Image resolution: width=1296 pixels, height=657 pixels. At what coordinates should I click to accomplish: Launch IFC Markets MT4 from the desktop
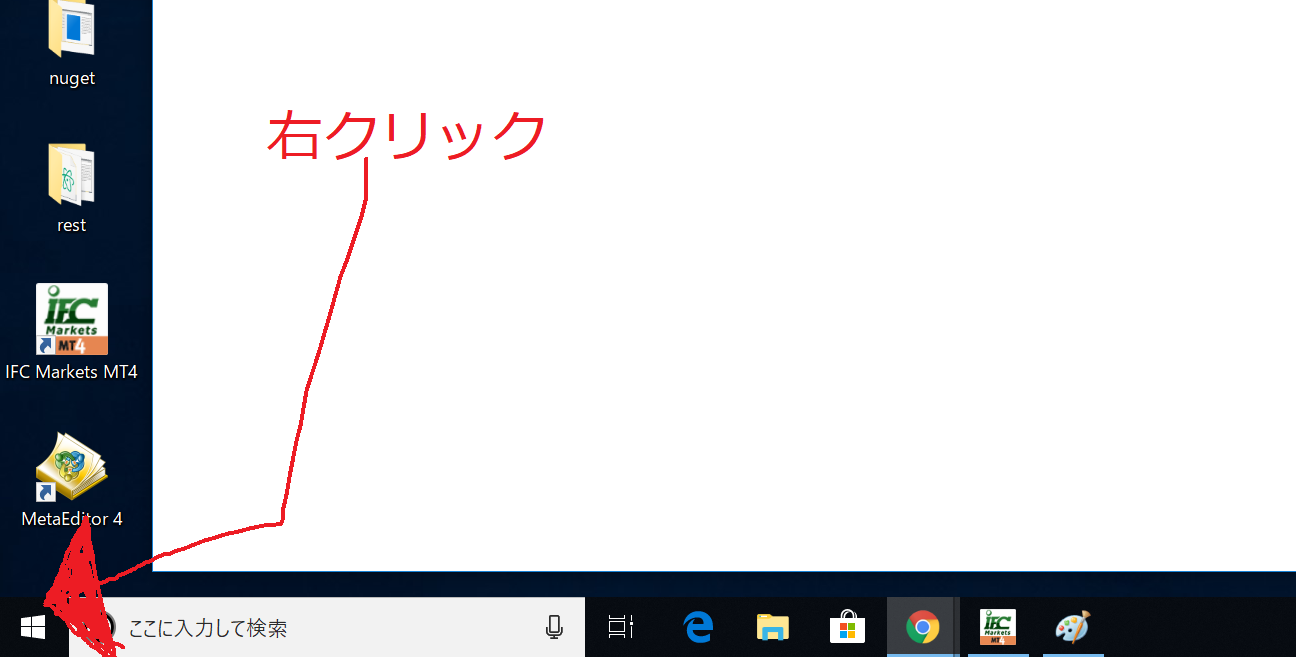pos(70,318)
